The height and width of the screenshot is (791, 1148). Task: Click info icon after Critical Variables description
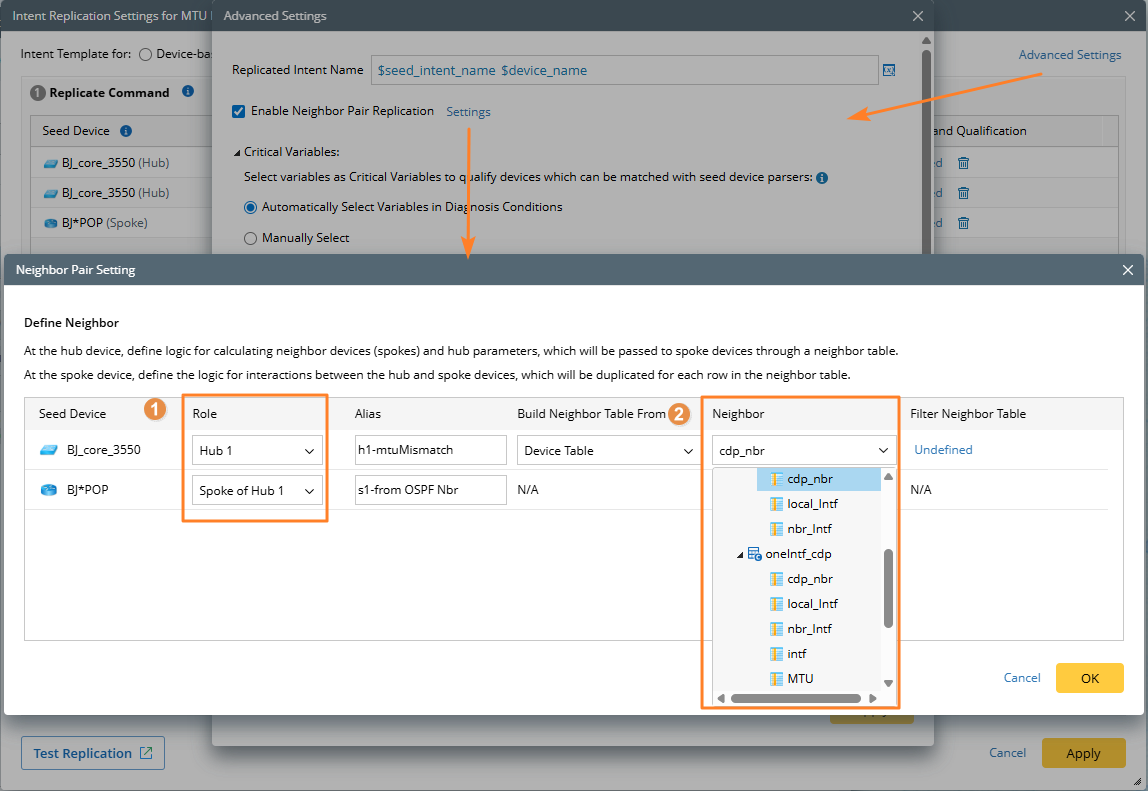click(x=821, y=178)
